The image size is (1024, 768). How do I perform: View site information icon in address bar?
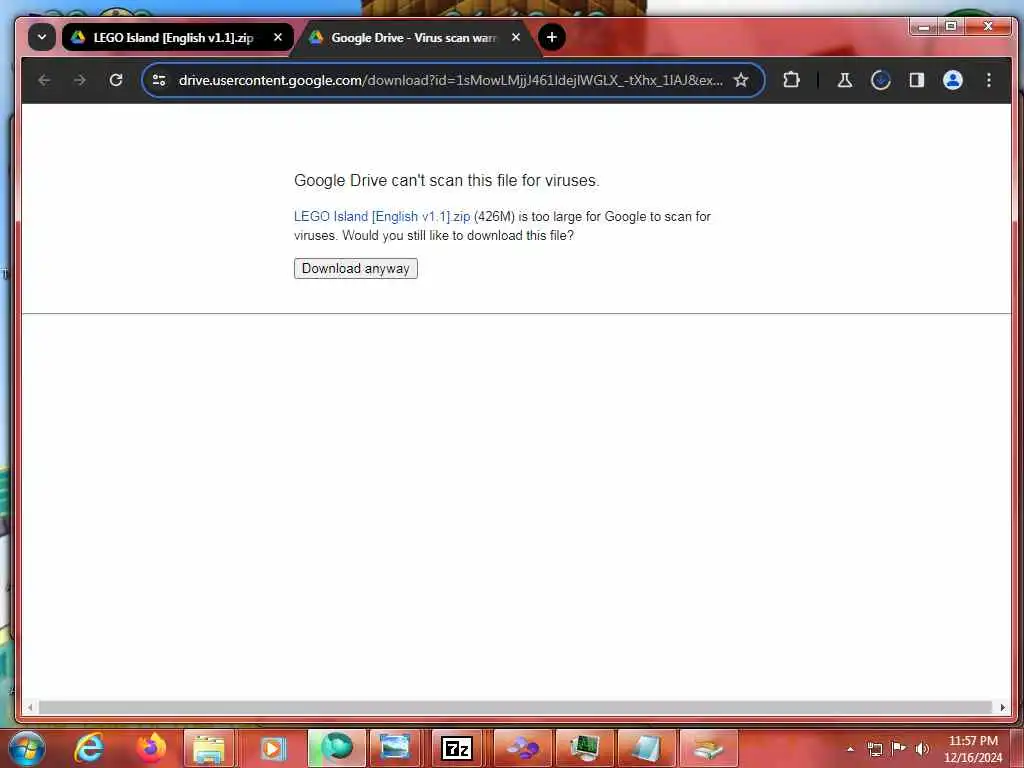pos(159,80)
